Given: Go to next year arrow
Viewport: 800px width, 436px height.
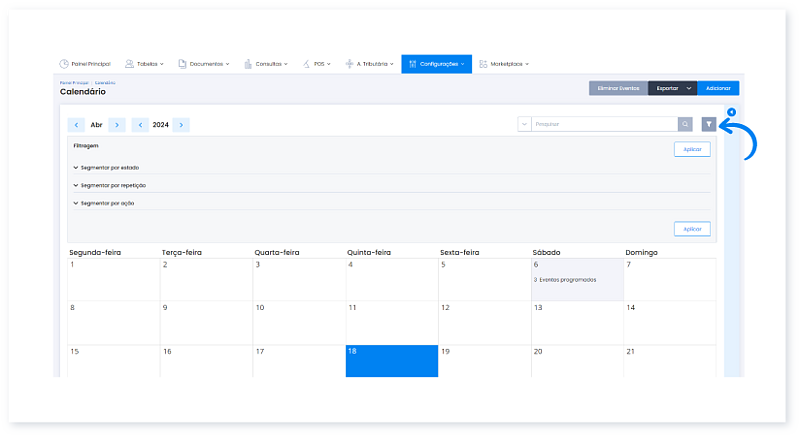Looking at the screenshot, I should coord(180,125).
